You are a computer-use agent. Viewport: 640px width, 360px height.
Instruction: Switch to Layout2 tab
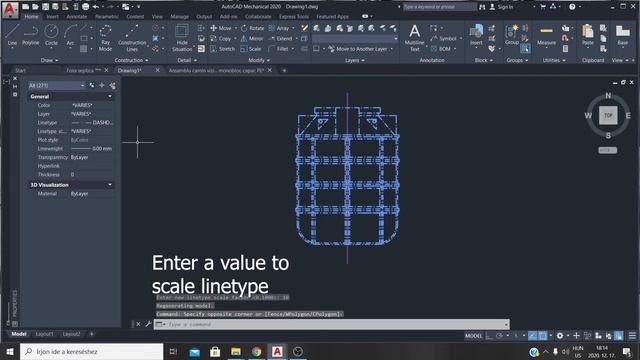[71, 334]
